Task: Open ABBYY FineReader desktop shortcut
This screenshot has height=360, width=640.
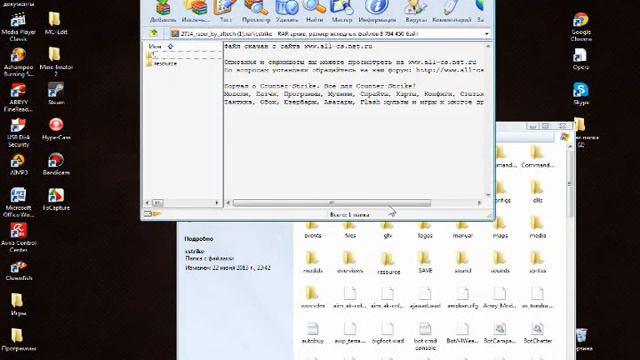Action: [18, 97]
